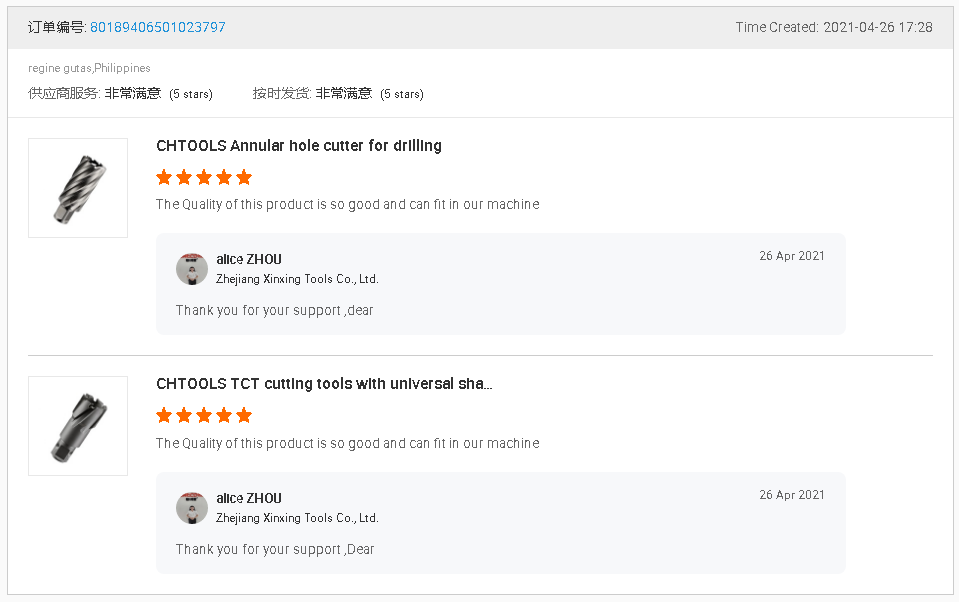Screen dimensions: 959x602
Task: Click the 按时发货 5 stars rating text
Action: pyautogui.click(x=401, y=94)
